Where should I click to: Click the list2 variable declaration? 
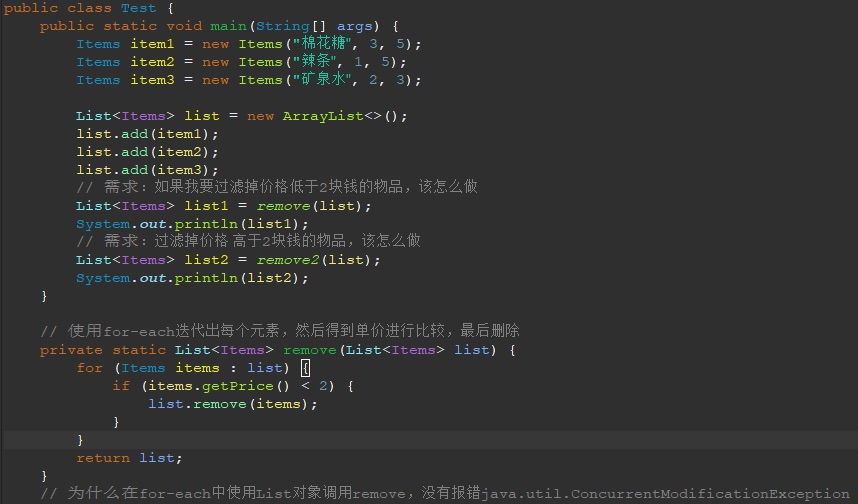tap(206, 260)
